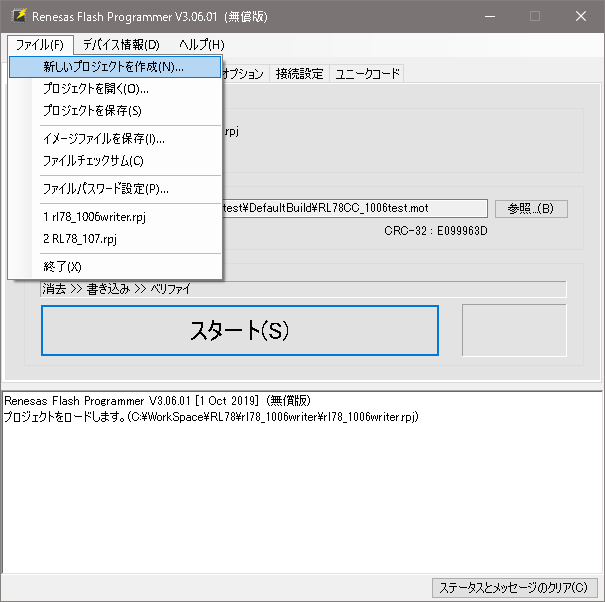This screenshot has width=605, height=602.
Task: Click the 消去 >> 書き込み >> ベリファイ command field
Action: tap(303, 289)
